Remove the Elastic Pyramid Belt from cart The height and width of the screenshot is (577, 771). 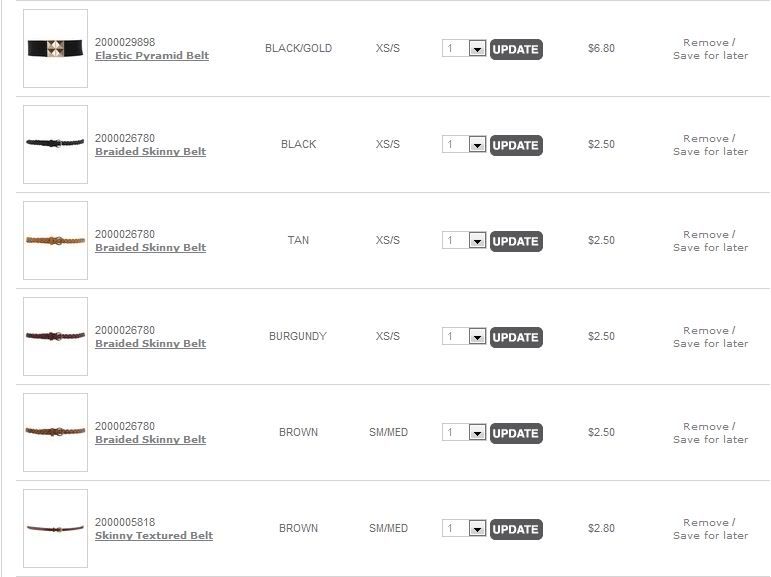point(705,42)
